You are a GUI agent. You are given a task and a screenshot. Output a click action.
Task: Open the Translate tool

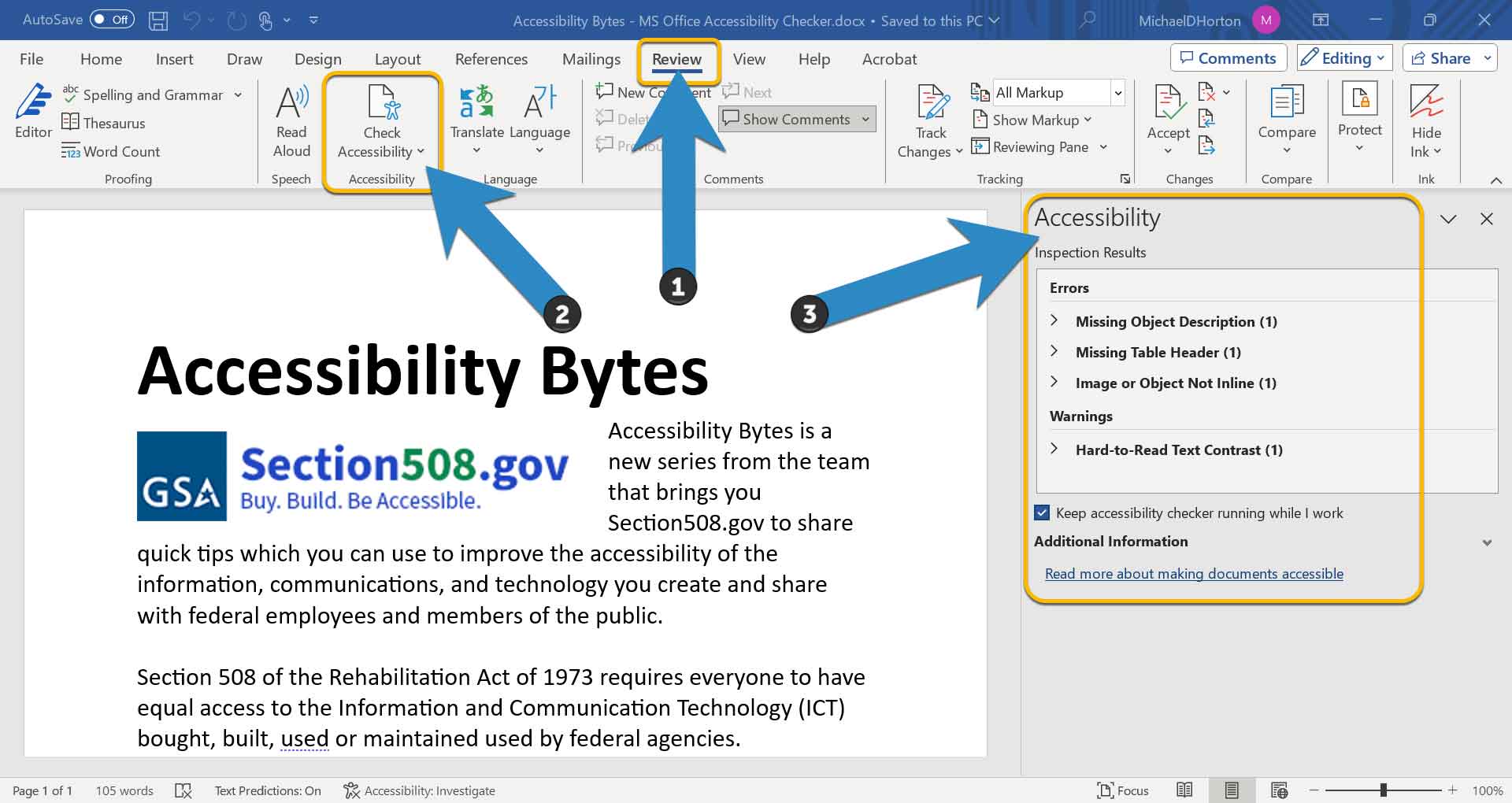click(x=476, y=120)
